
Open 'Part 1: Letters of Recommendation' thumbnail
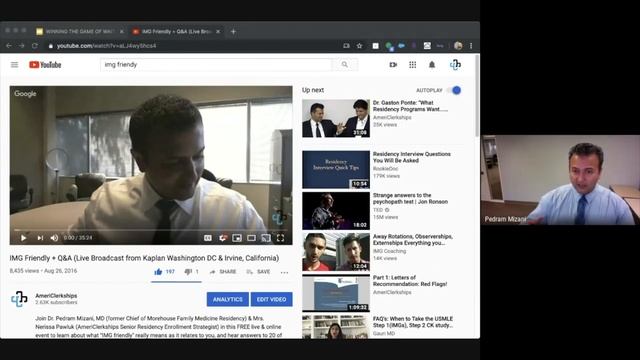[336, 293]
